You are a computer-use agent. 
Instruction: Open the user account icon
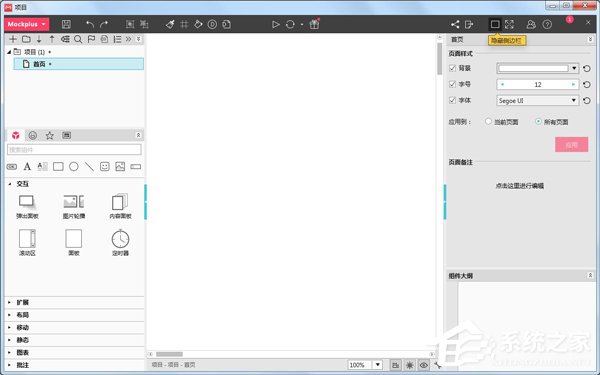tap(531, 24)
